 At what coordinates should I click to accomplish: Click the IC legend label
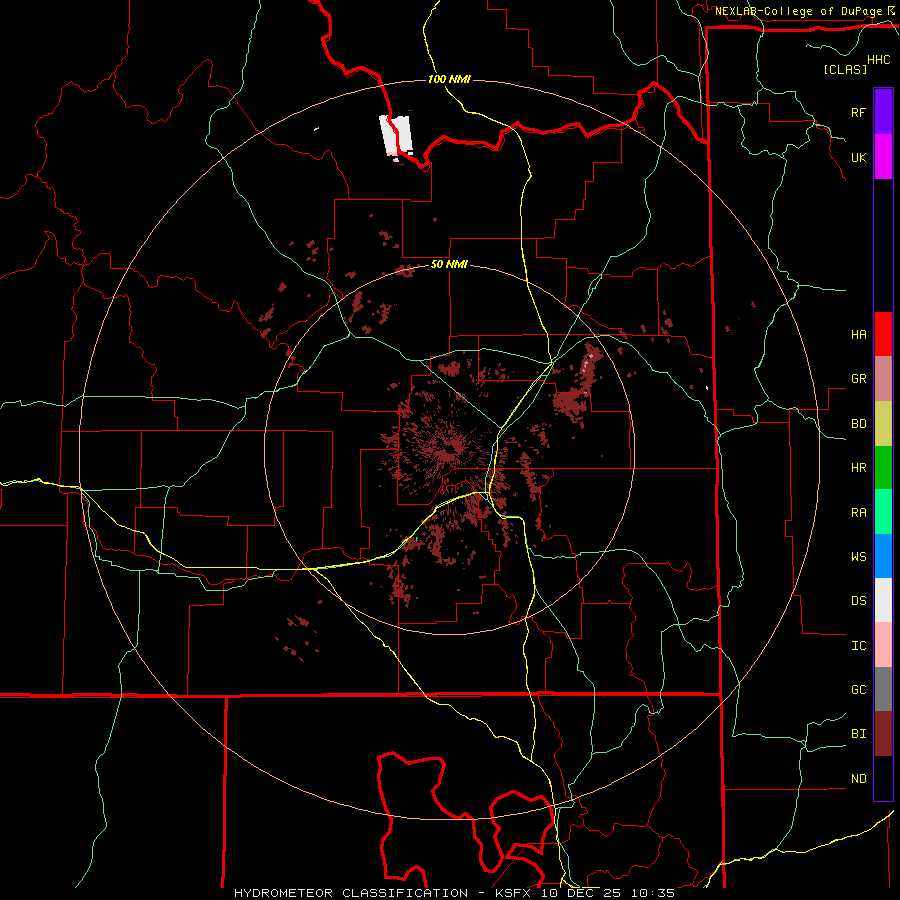pyautogui.click(x=858, y=645)
